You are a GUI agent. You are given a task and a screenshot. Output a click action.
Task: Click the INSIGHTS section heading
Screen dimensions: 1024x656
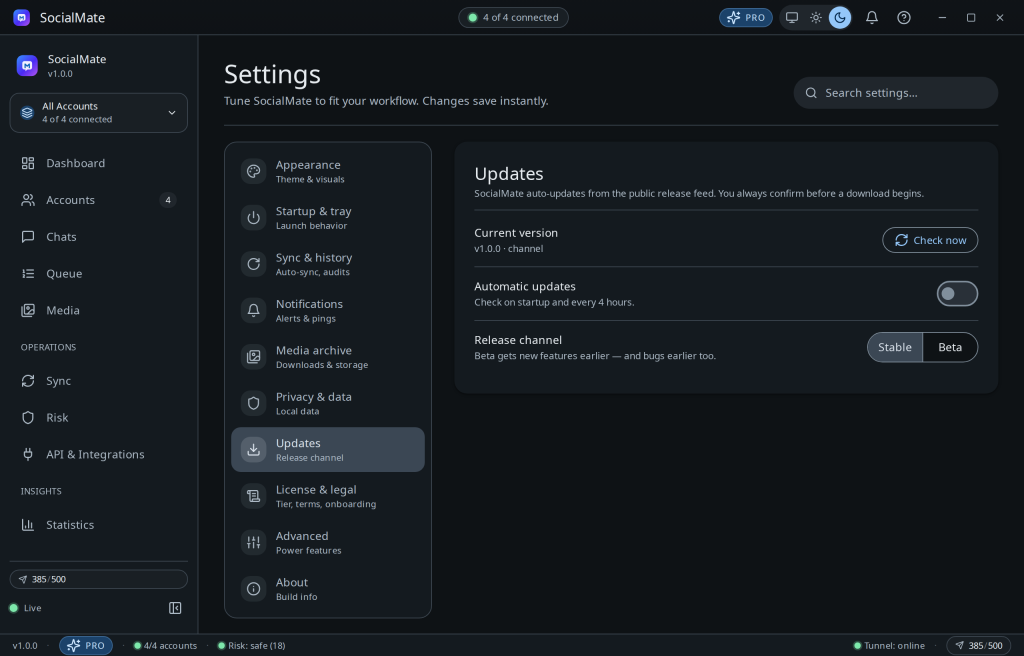click(x=40, y=491)
